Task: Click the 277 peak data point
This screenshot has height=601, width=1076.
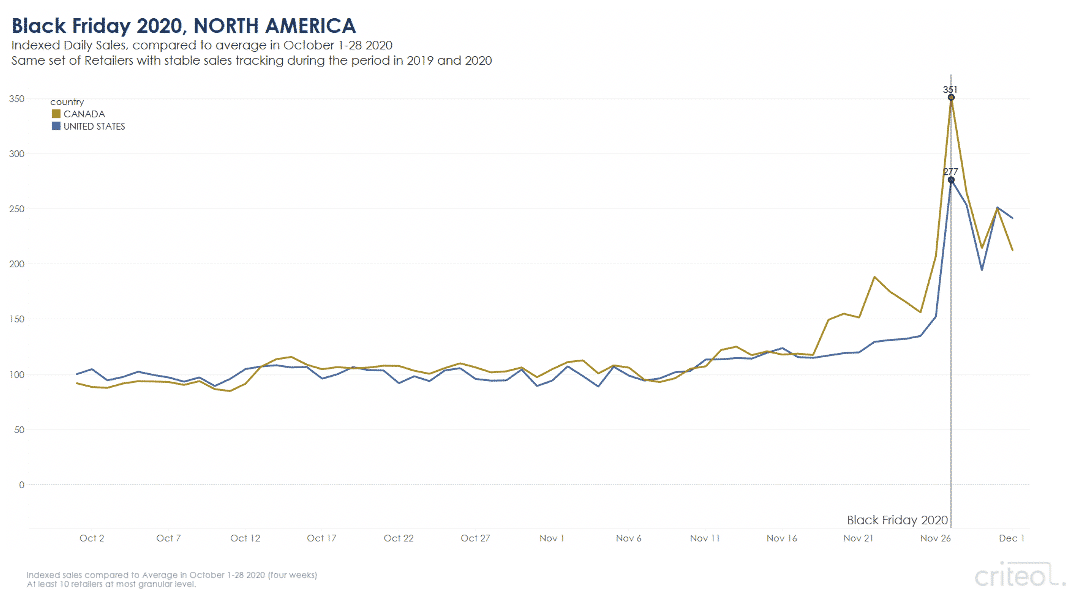Action: coord(951,180)
